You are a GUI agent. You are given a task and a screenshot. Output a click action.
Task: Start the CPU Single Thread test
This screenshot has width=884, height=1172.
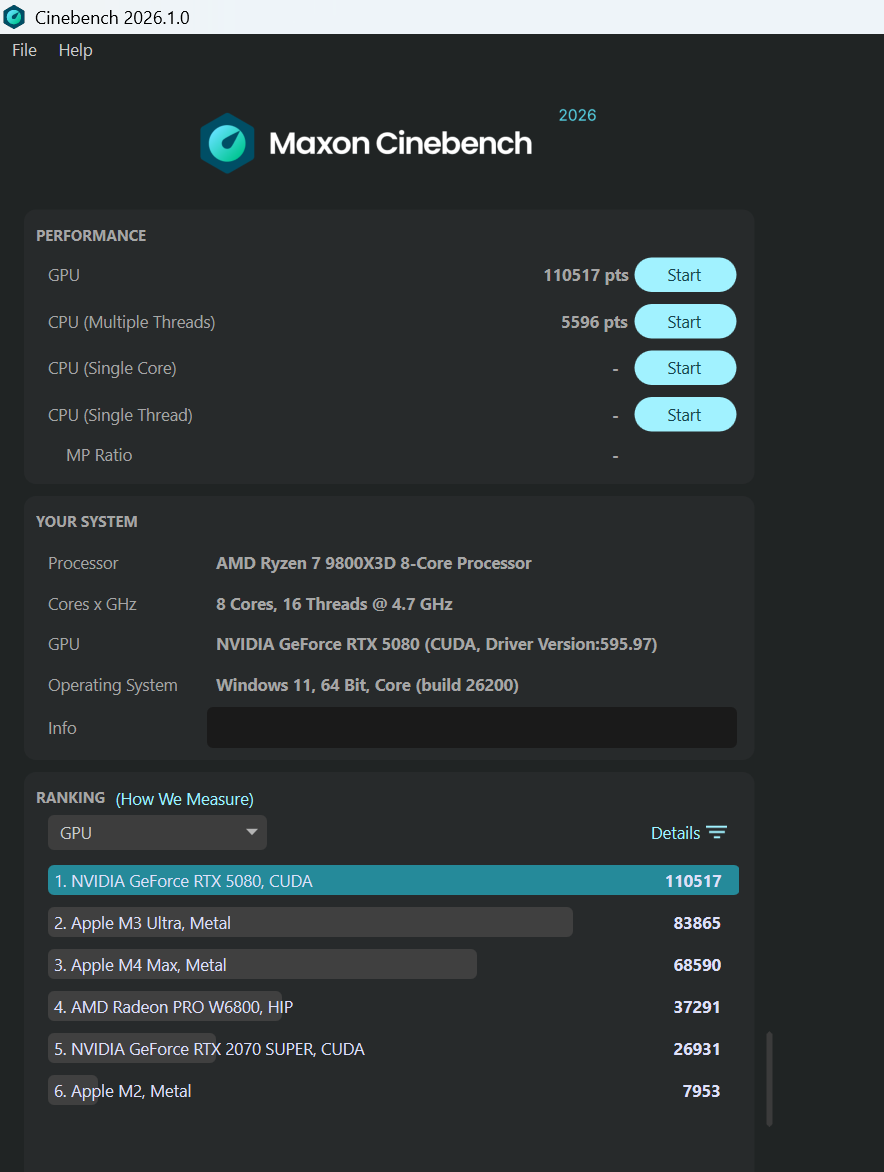click(685, 415)
